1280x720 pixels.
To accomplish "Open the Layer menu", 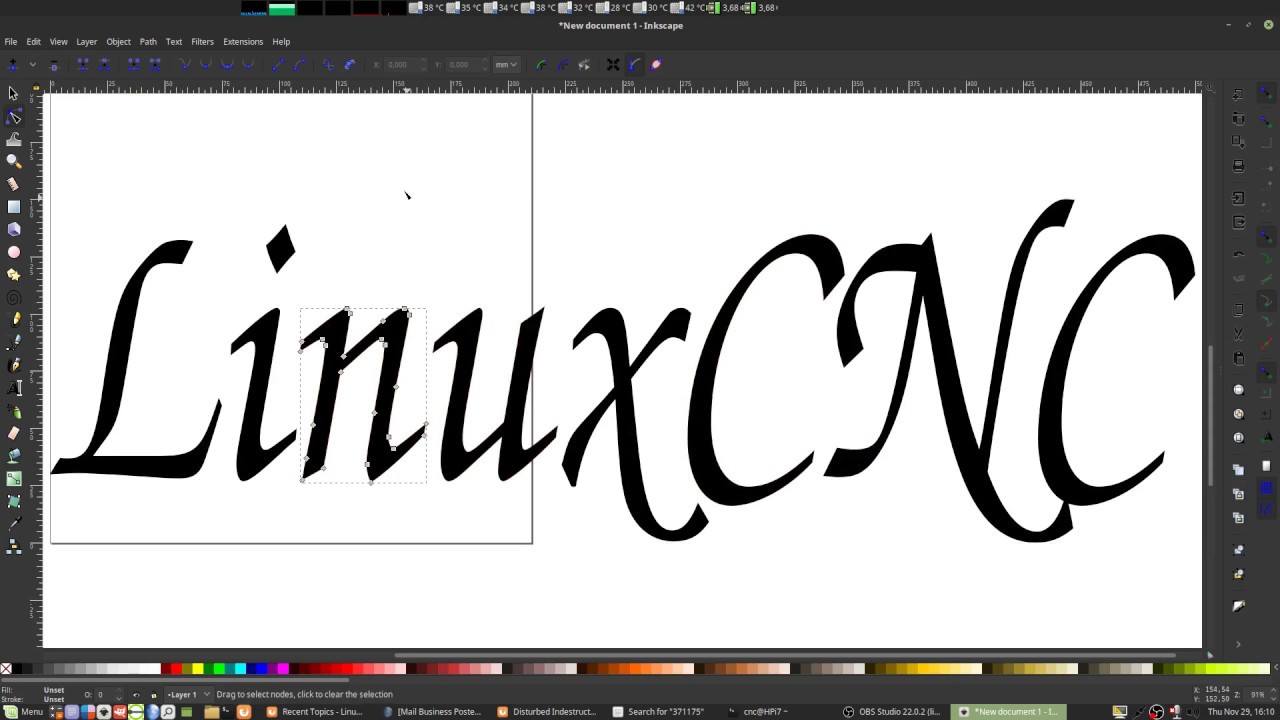I will (x=87, y=42).
